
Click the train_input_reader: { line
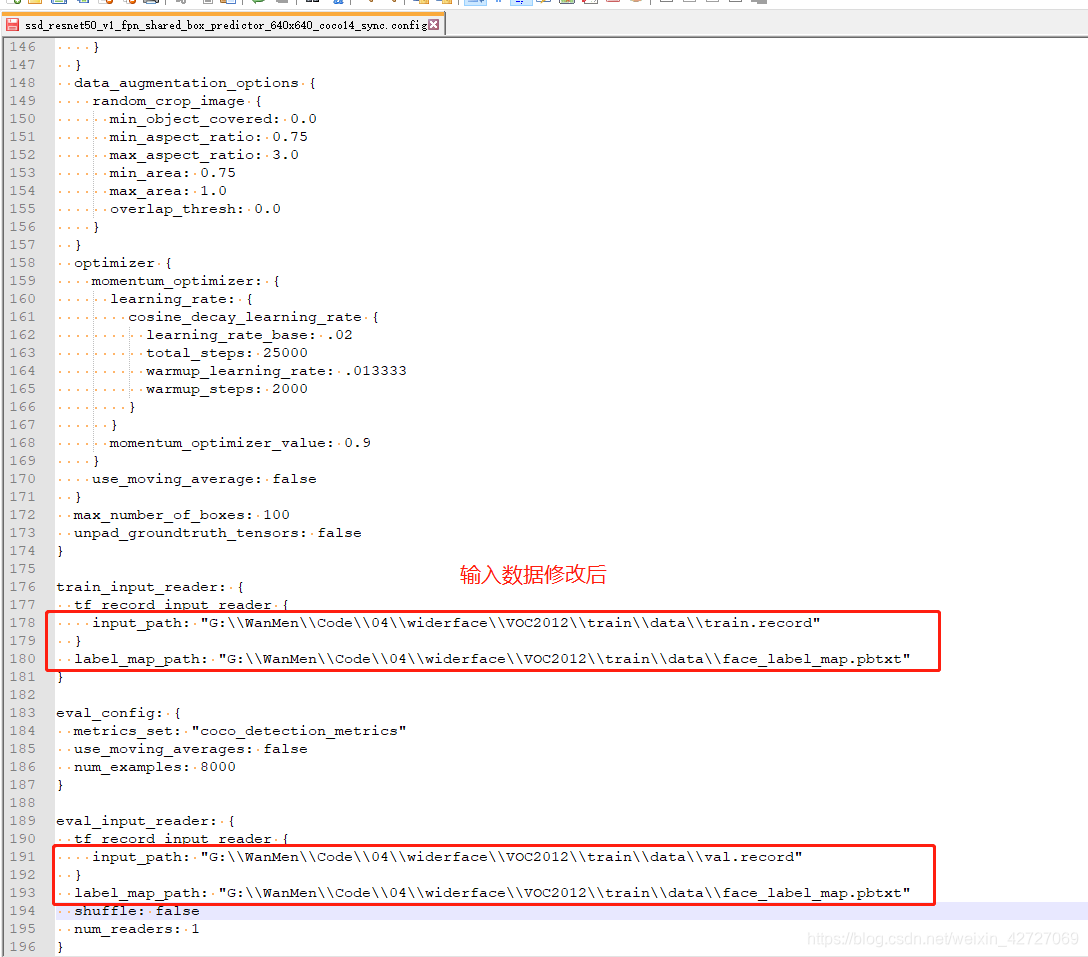[x=150, y=588]
